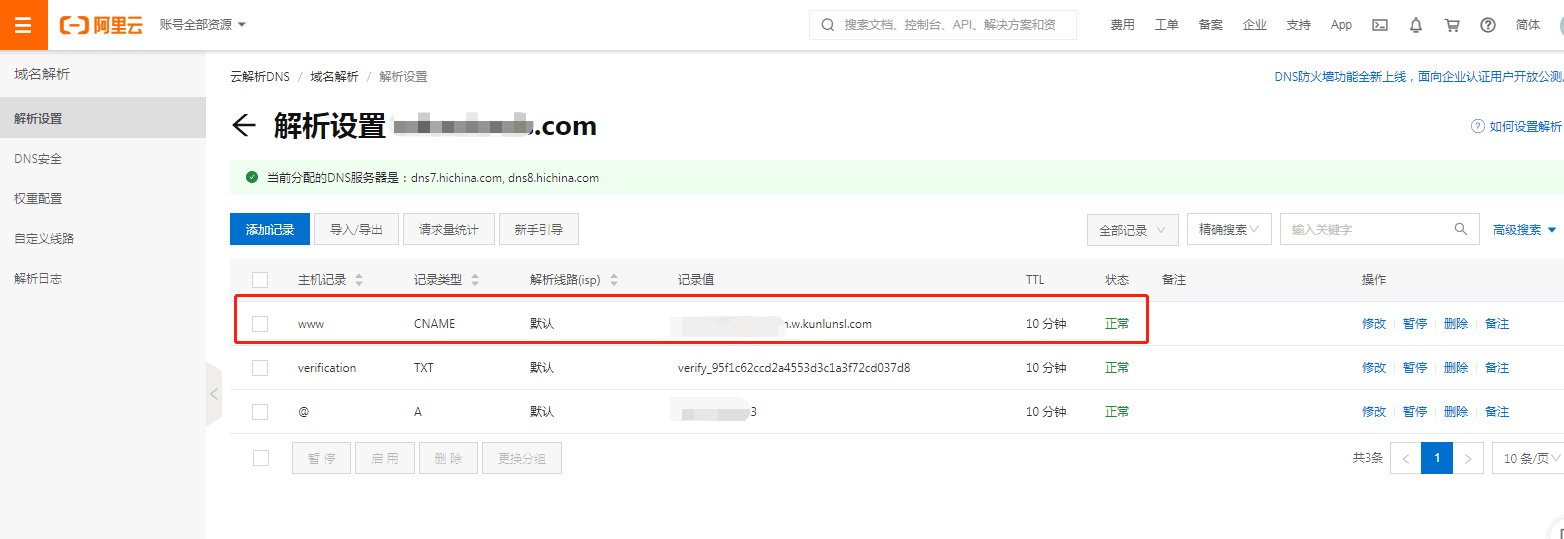Select DNS安全 in the sidebar
Screen dimensions: 1564x539
pyautogui.click(x=38, y=159)
